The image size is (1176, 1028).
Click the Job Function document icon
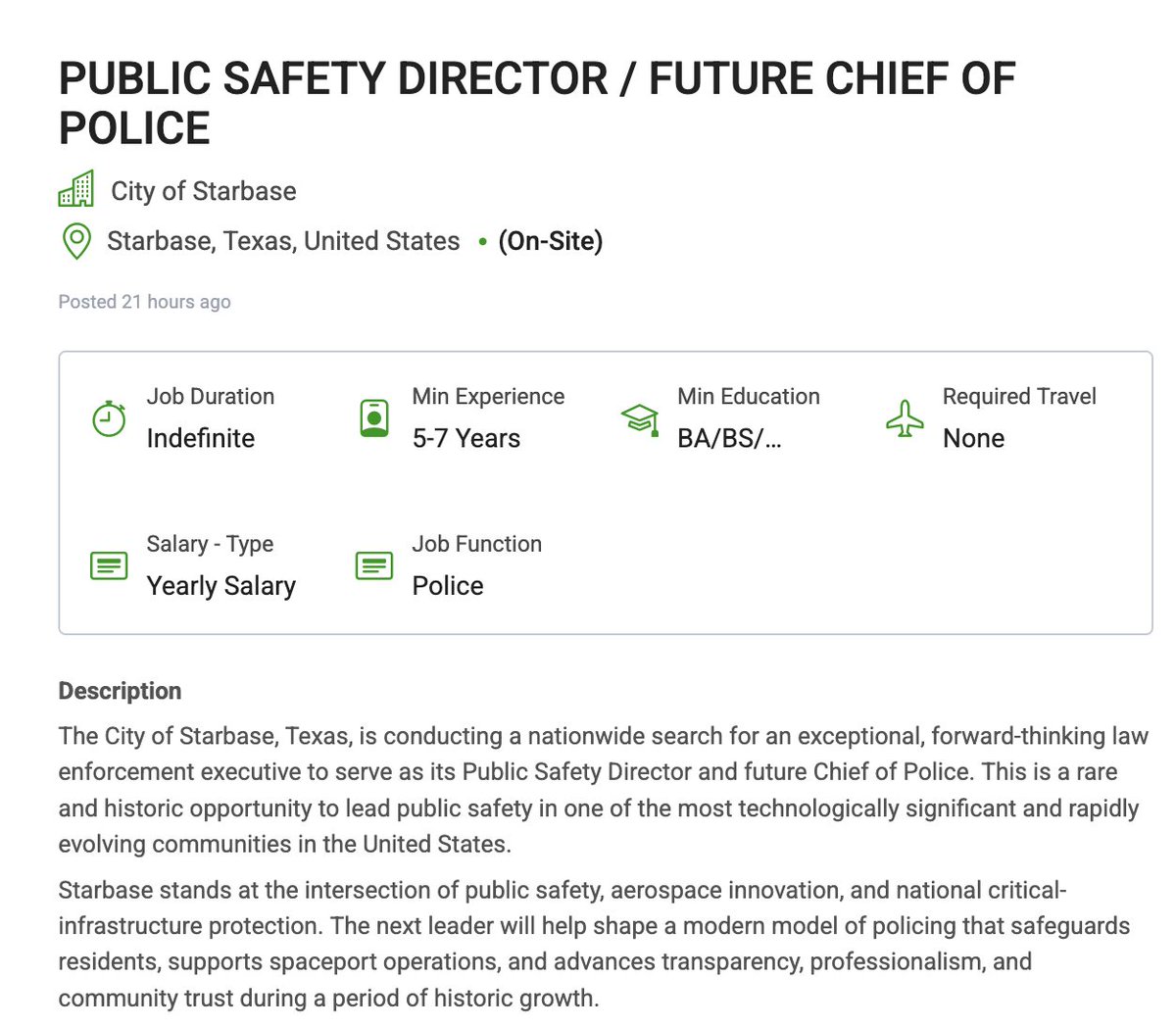click(x=373, y=565)
